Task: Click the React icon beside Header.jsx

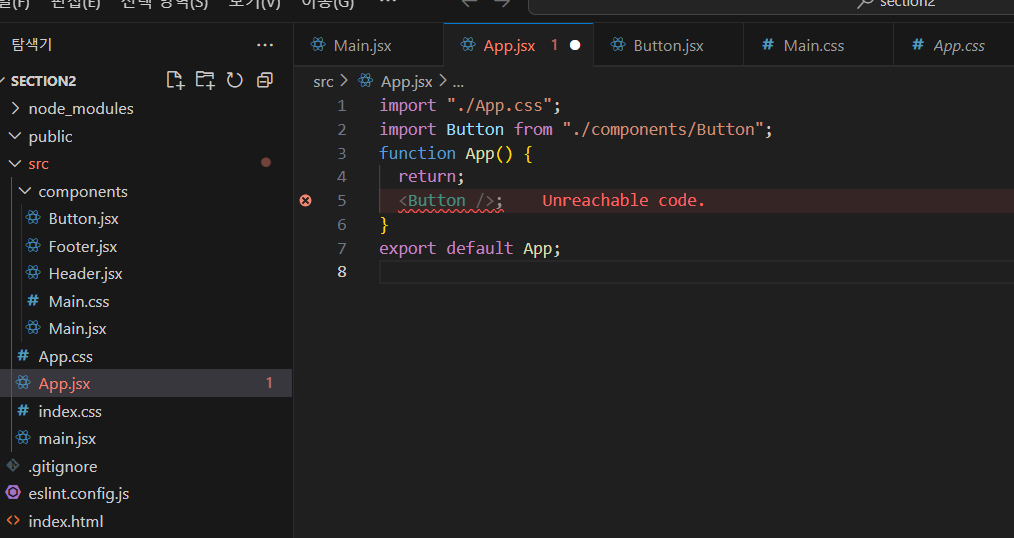Action: point(33,273)
